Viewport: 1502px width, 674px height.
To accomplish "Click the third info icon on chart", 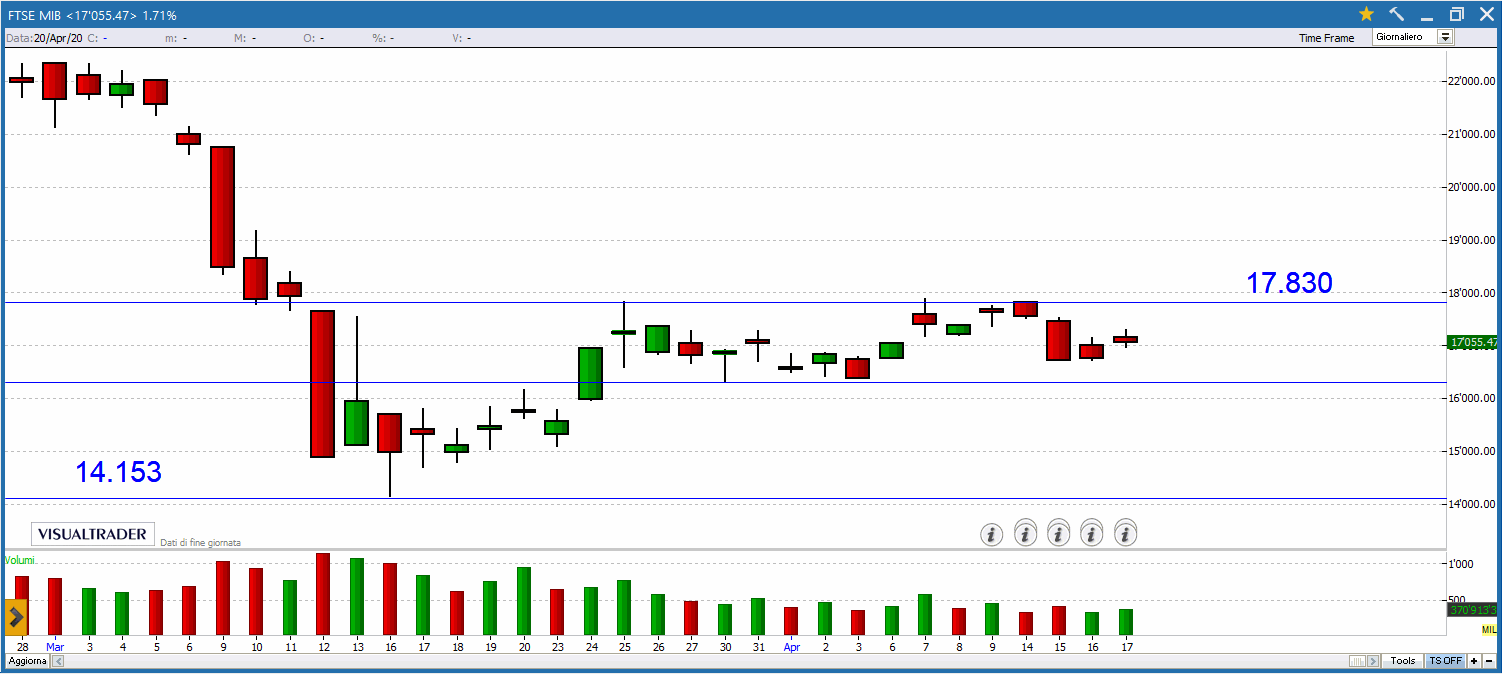I will [x=1058, y=533].
